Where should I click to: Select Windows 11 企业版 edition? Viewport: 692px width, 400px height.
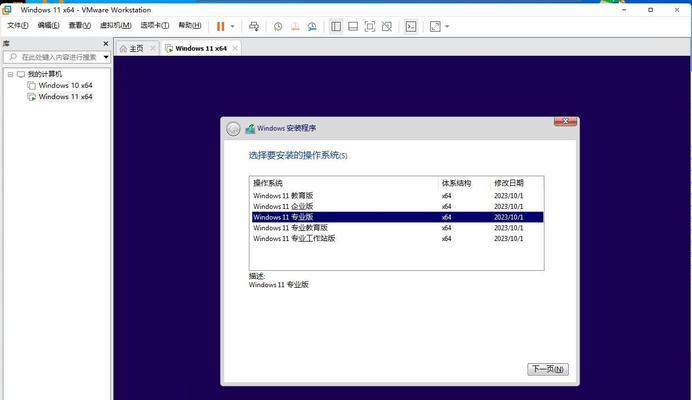(397, 206)
